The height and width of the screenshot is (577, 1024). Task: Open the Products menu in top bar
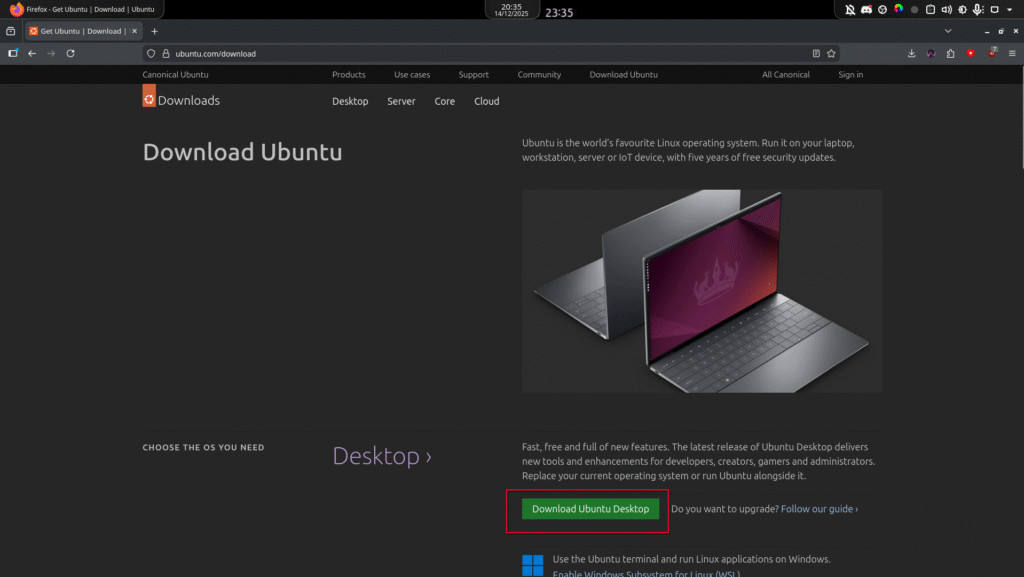349,75
